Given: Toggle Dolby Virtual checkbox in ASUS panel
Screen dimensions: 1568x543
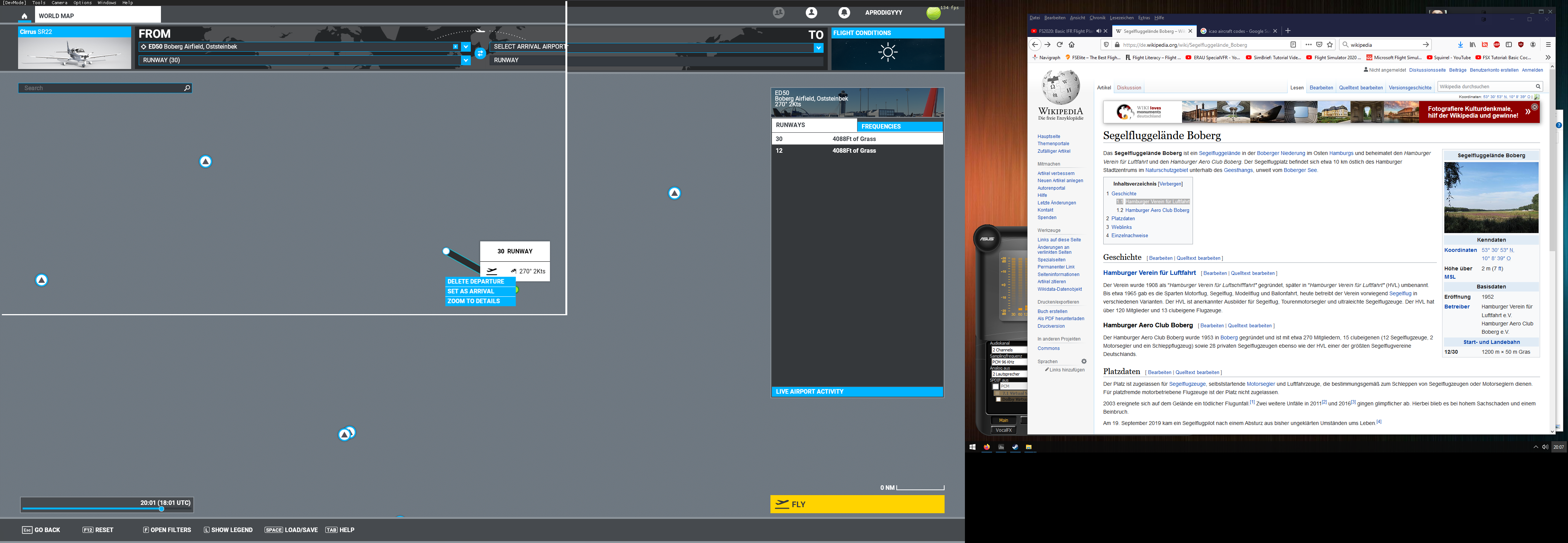Looking at the screenshot, I should click(x=999, y=399).
